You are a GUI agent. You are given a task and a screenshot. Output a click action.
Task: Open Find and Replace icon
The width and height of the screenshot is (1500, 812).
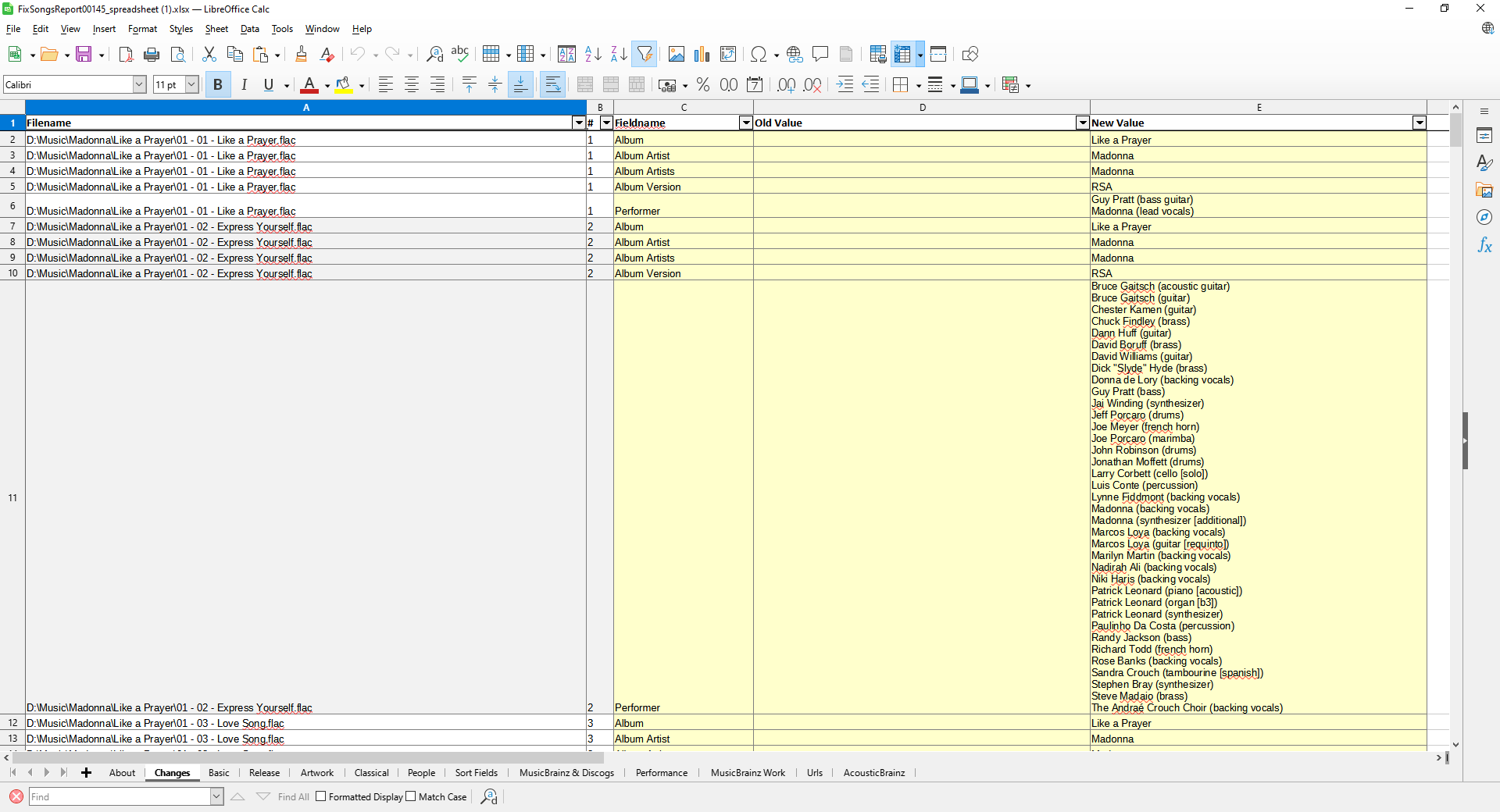[x=434, y=54]
